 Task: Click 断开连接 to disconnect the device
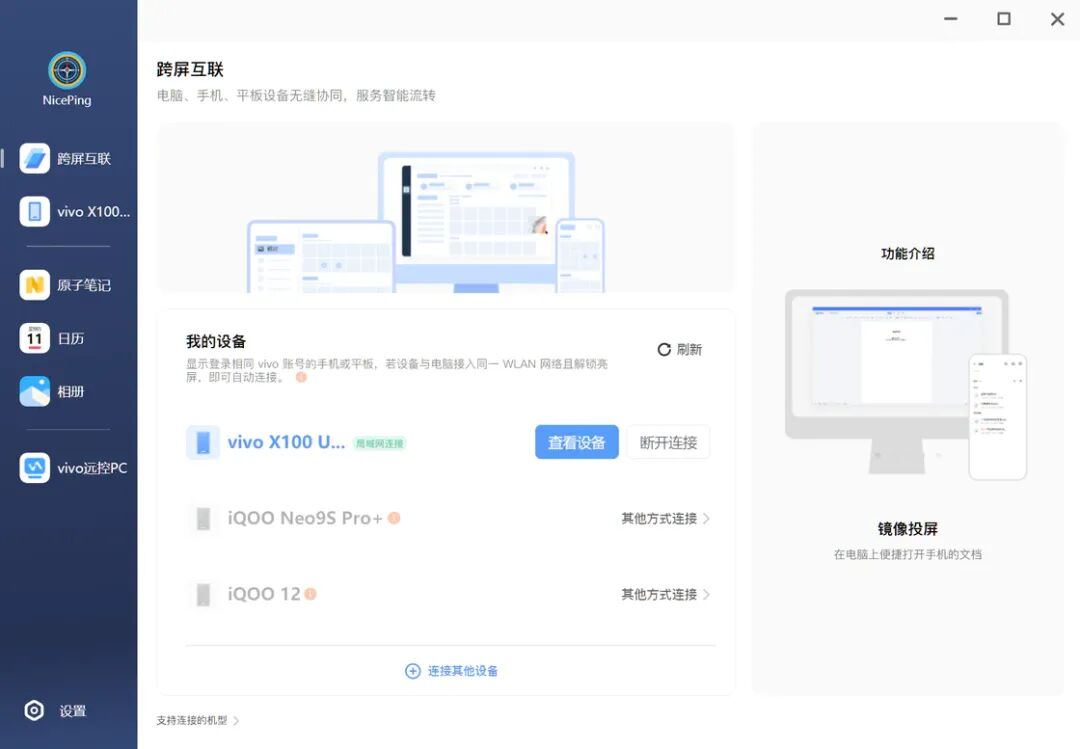pos(668,442)
